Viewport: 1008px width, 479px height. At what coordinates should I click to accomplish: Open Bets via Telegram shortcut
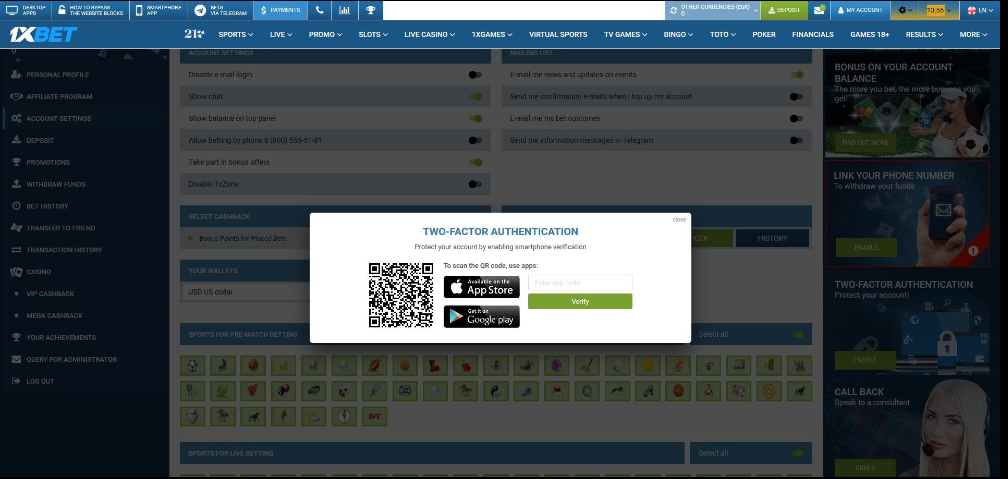coord(221,10)
